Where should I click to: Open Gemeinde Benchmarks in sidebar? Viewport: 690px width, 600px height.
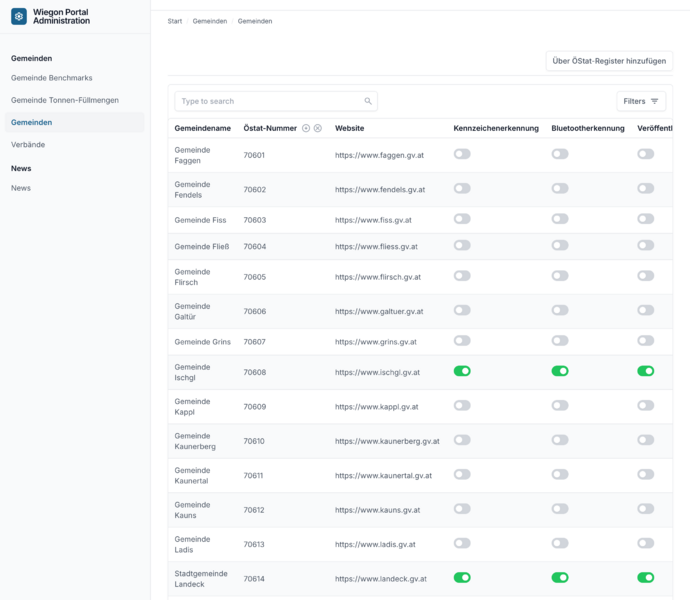click(x=52, y=78)
